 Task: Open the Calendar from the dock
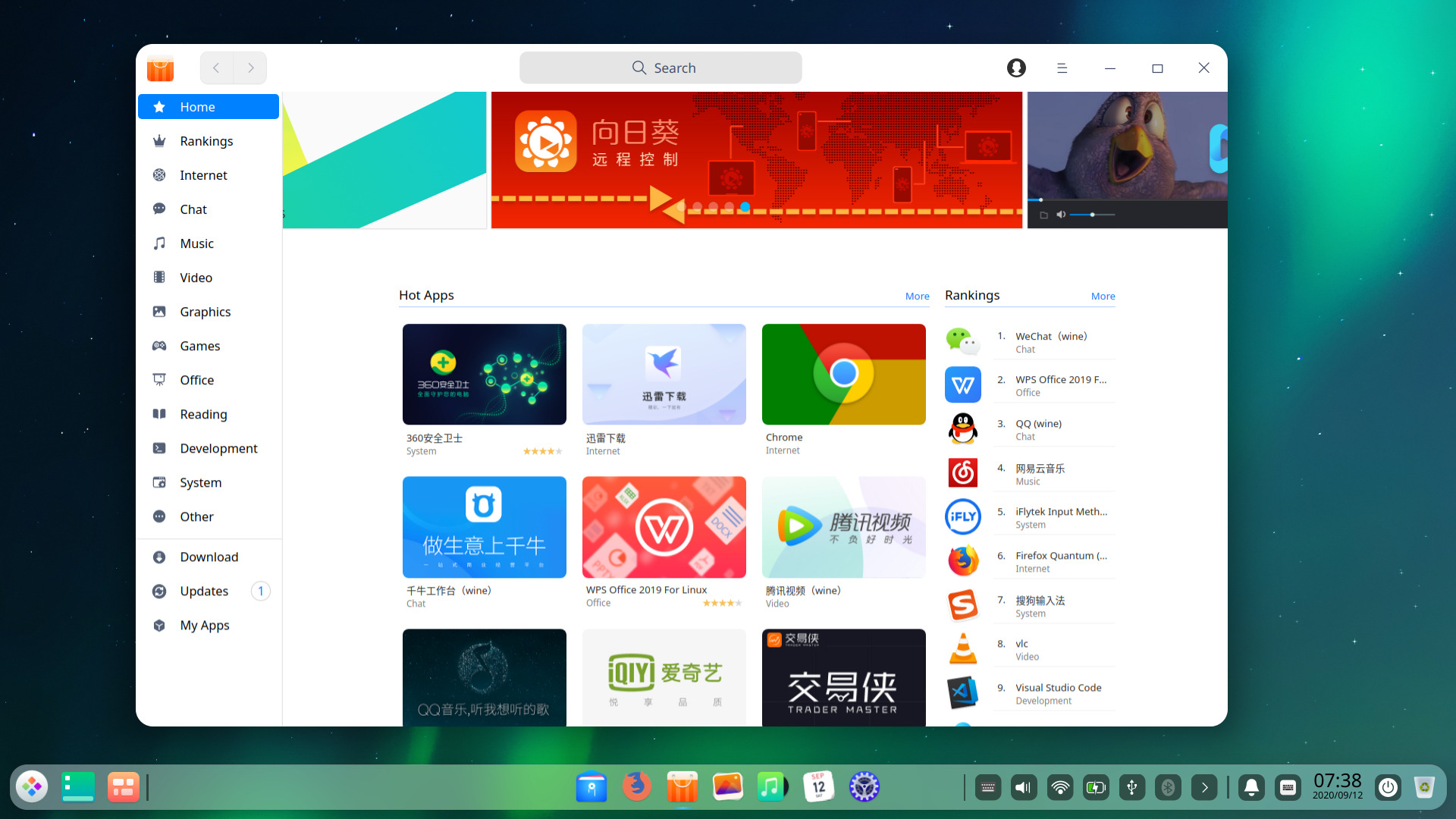[818, 786]
